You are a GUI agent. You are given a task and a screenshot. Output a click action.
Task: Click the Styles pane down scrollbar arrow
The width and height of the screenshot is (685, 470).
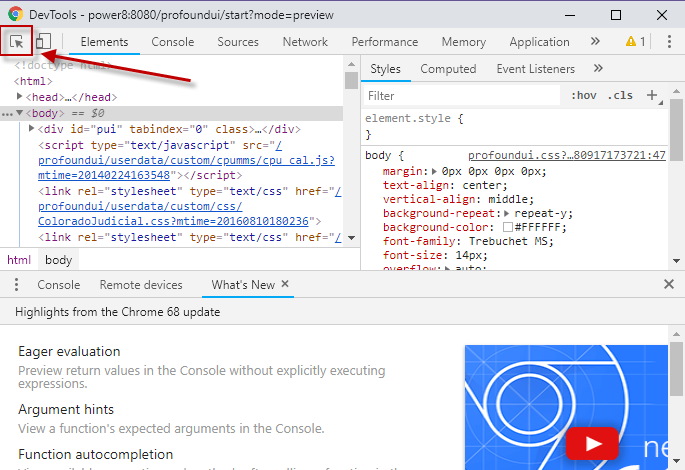(676, 261)
